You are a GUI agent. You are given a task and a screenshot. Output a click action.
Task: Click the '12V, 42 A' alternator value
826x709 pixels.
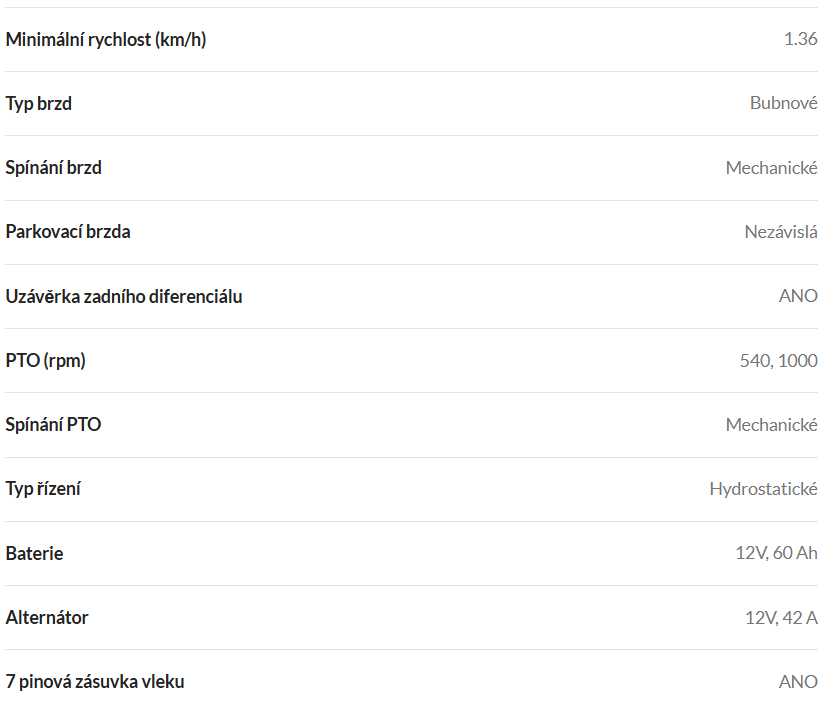tap(781, 617)
